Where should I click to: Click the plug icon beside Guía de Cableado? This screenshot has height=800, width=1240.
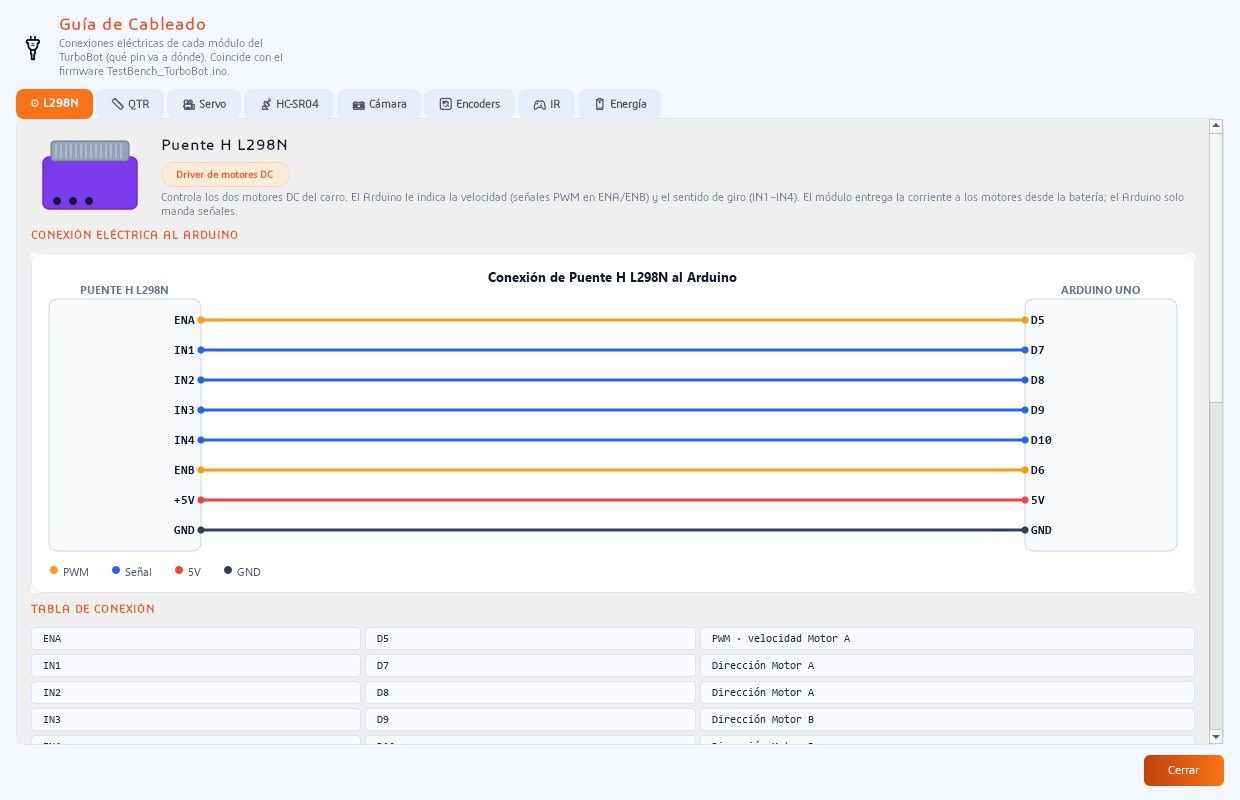32,46
